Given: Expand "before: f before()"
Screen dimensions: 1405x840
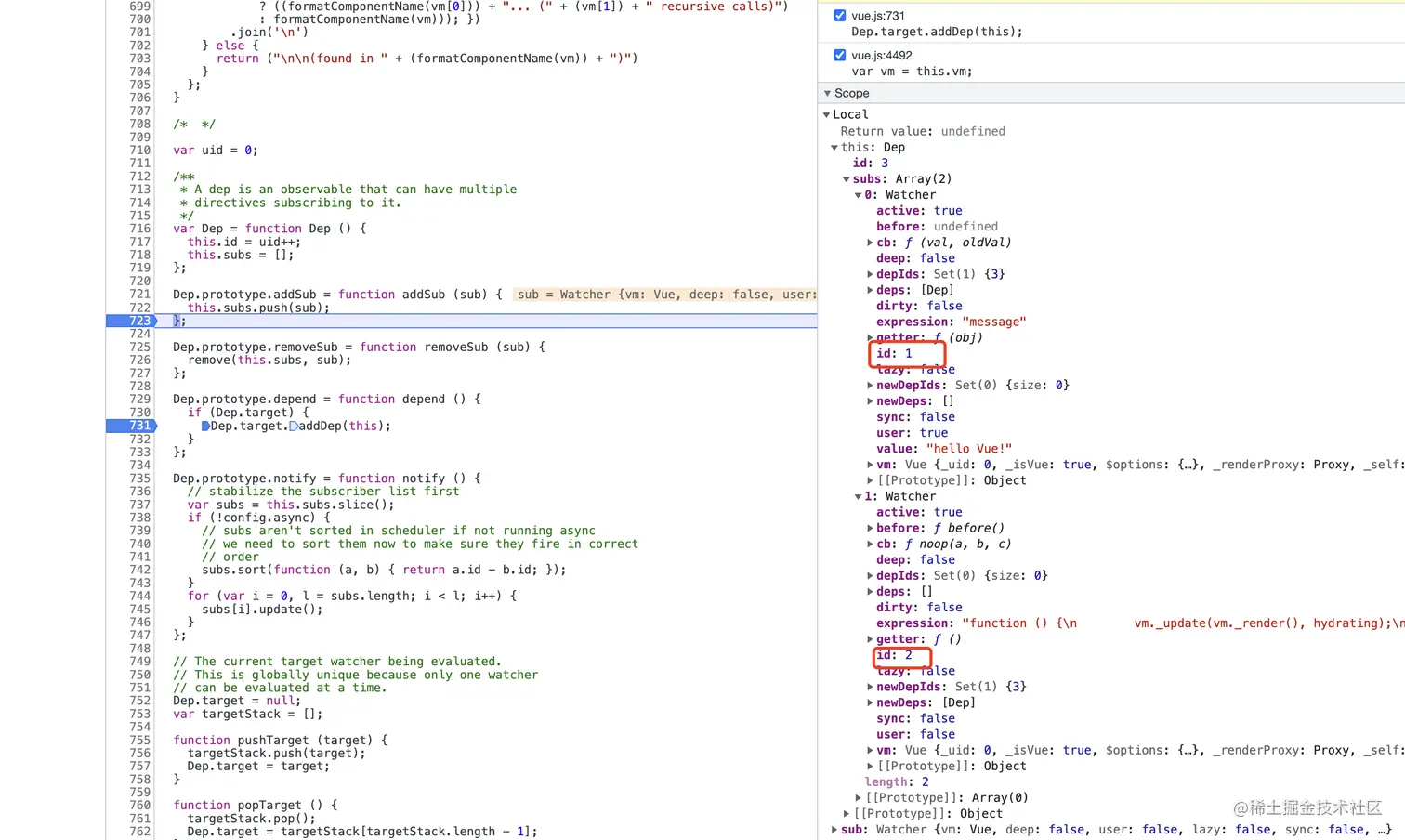Looking at the screenshot, I should point(870,529).
